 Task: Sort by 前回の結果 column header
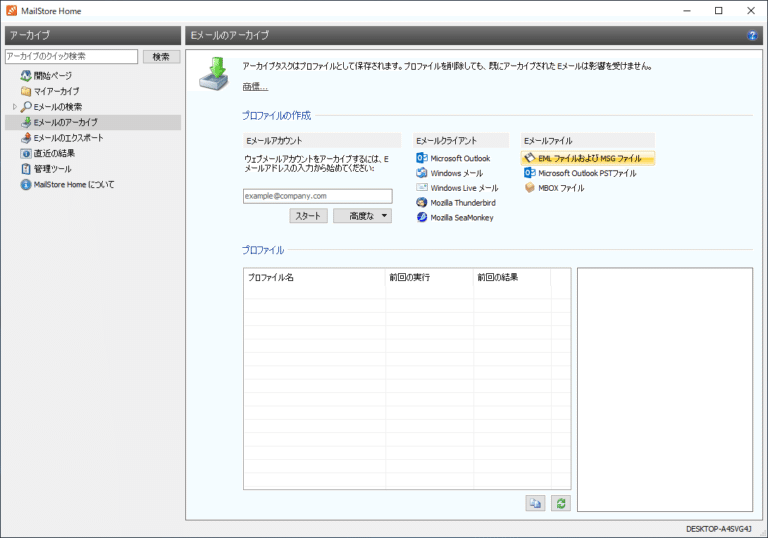pyautogui.click(x=512, y=277)
